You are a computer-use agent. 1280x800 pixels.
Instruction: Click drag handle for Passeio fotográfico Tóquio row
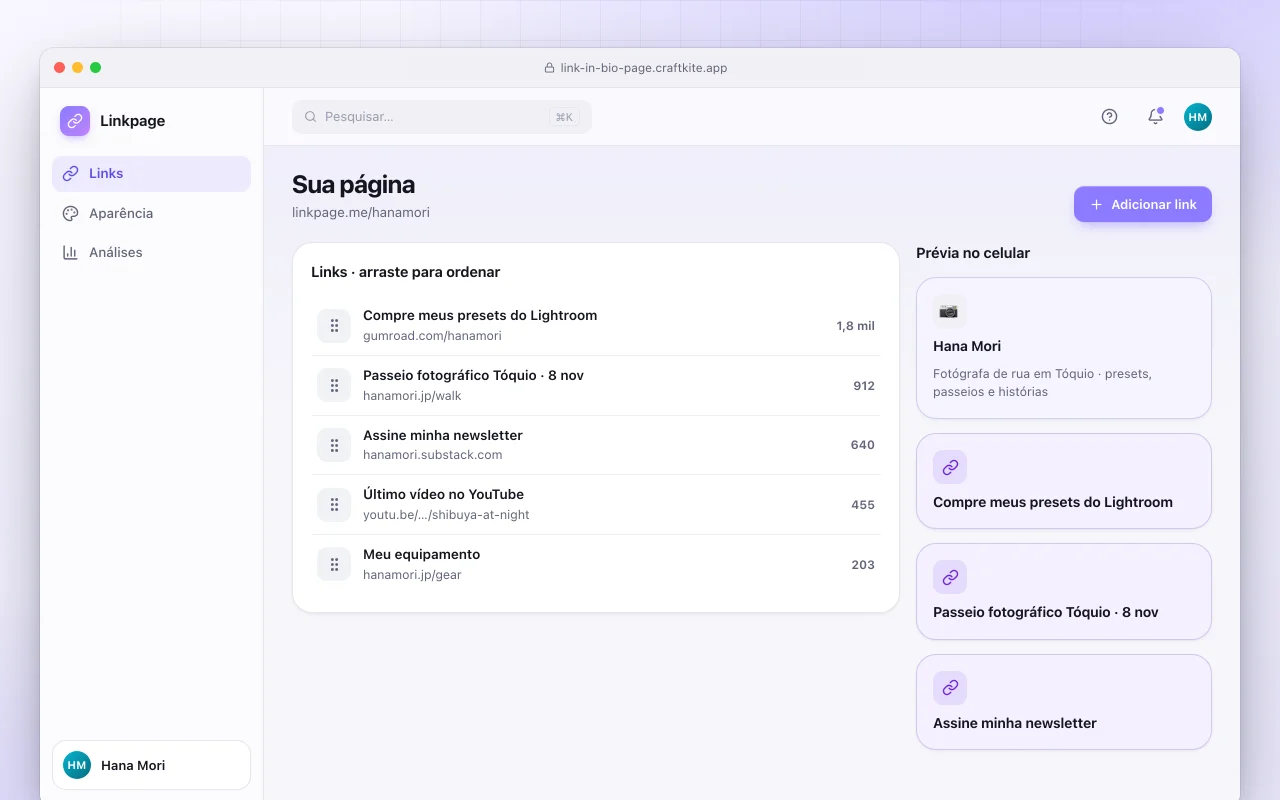pyautogui.click(x=334, y=386)
